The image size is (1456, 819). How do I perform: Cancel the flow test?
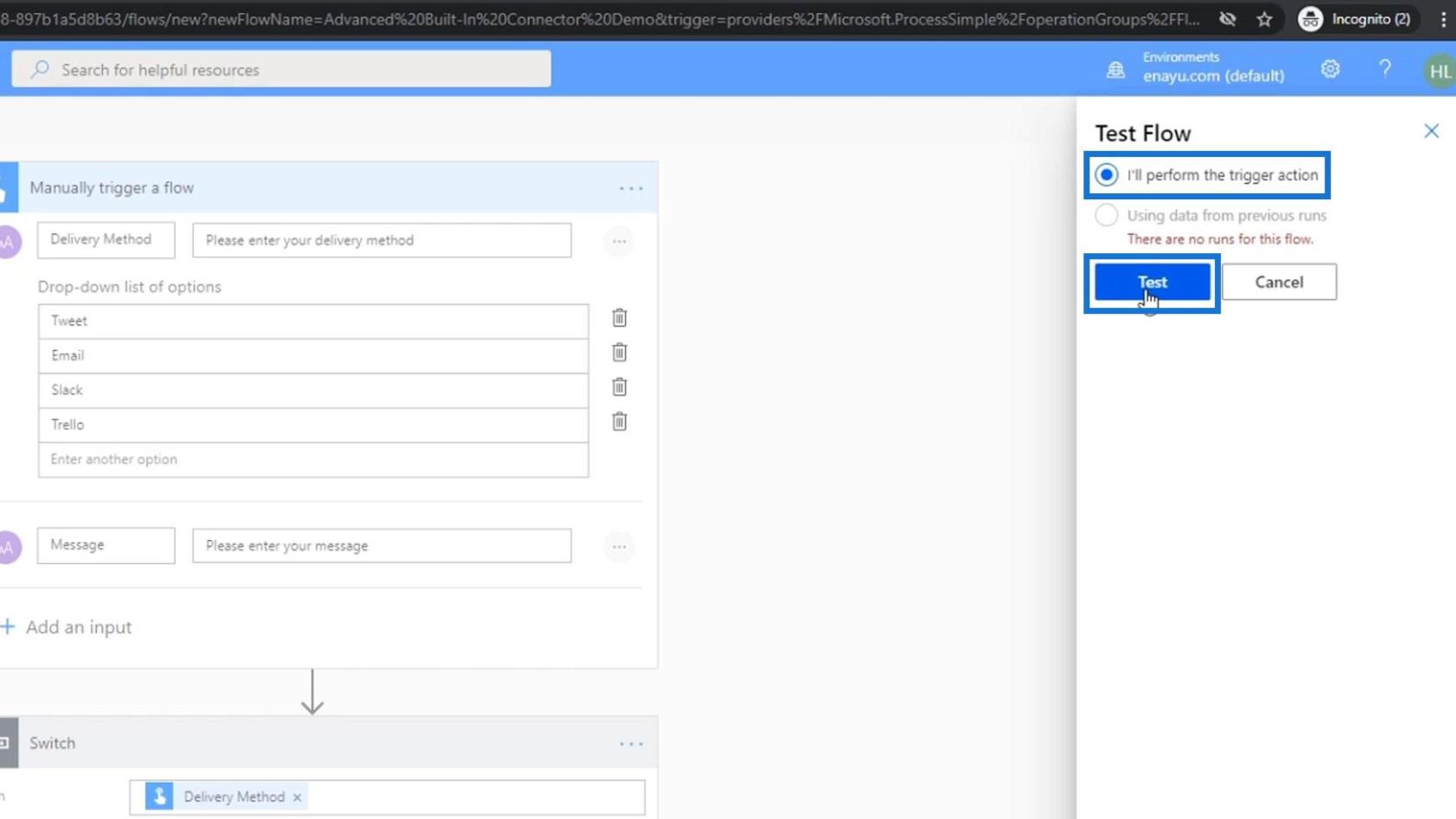(1279, 283)
